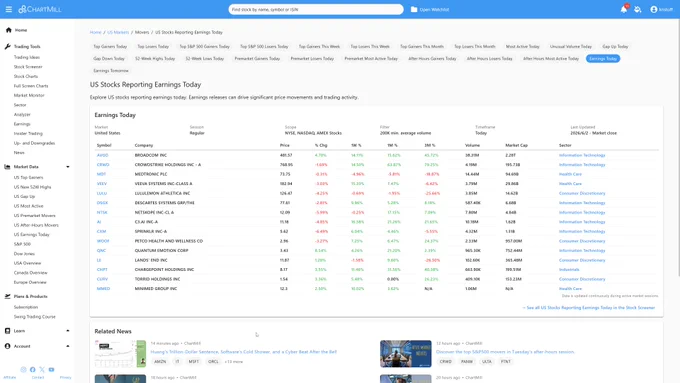Viewport: 680px width, 383px height.
Task: Click the Account person icon
Action: pyautogui.click(x=7, y=346)
